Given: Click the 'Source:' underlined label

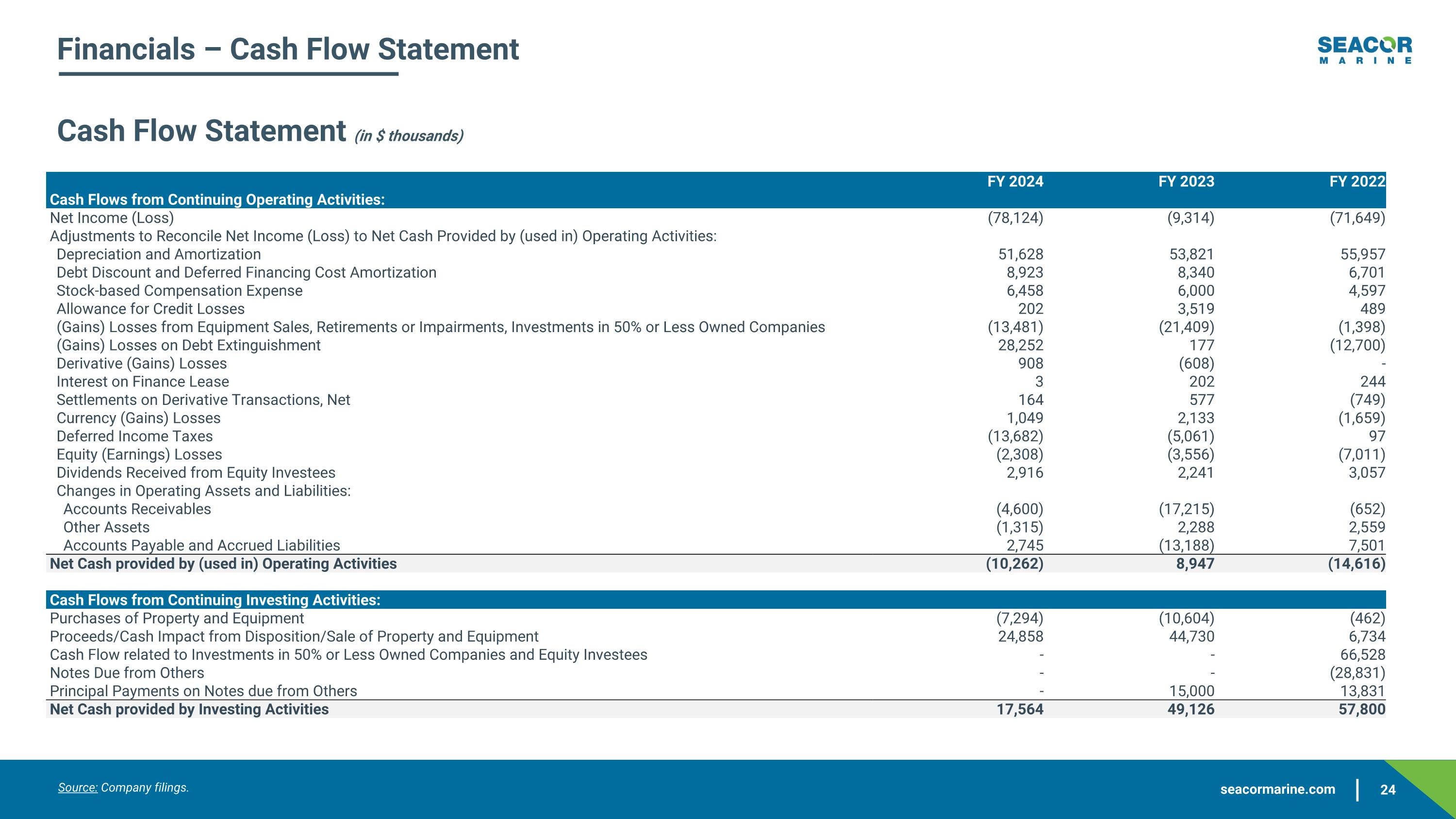Looking at the screenshot, I should (78, 787).
